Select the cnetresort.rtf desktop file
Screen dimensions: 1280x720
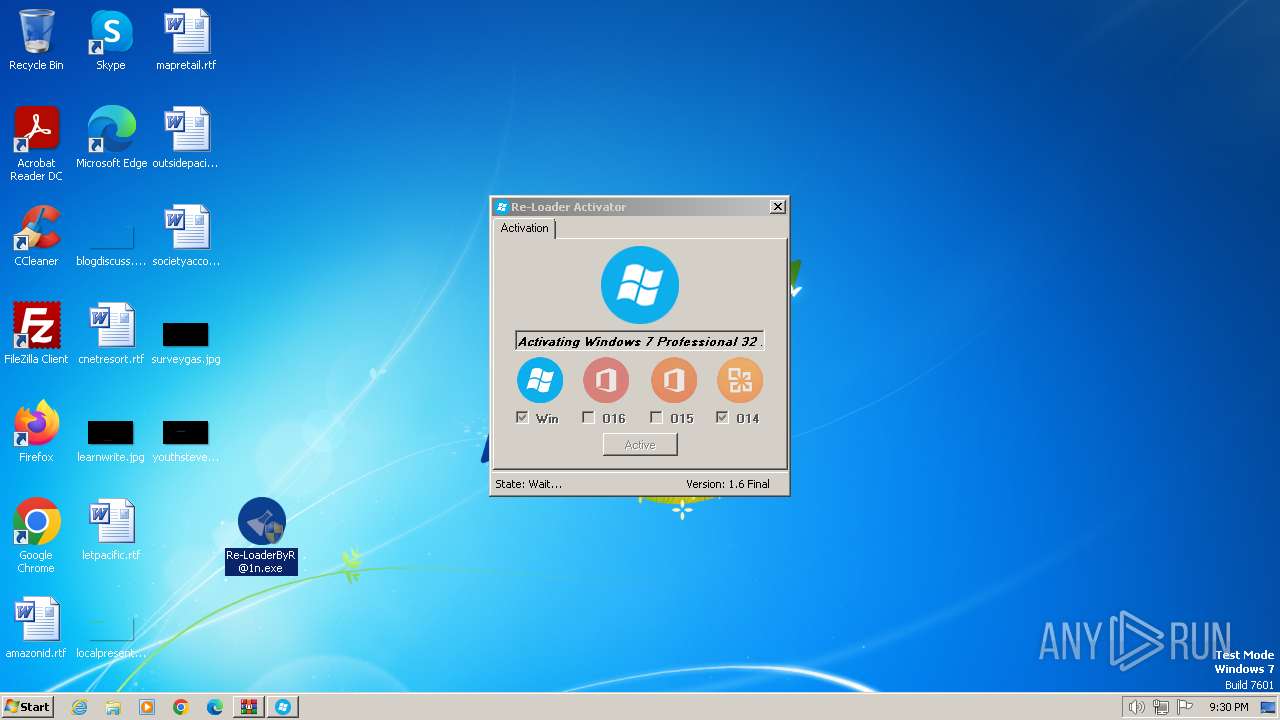[111, 334]
